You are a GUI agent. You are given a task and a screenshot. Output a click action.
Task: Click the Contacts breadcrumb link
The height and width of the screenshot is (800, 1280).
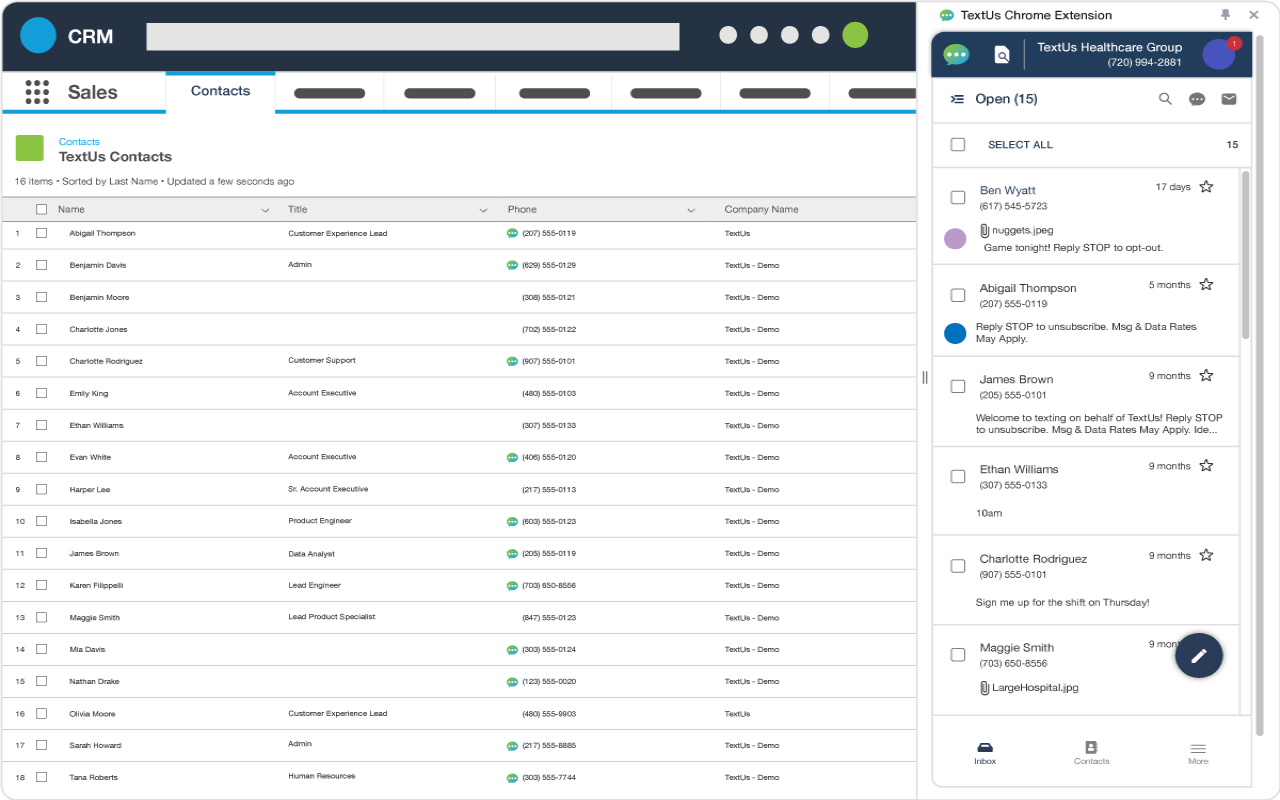click(x=79, y=142)
